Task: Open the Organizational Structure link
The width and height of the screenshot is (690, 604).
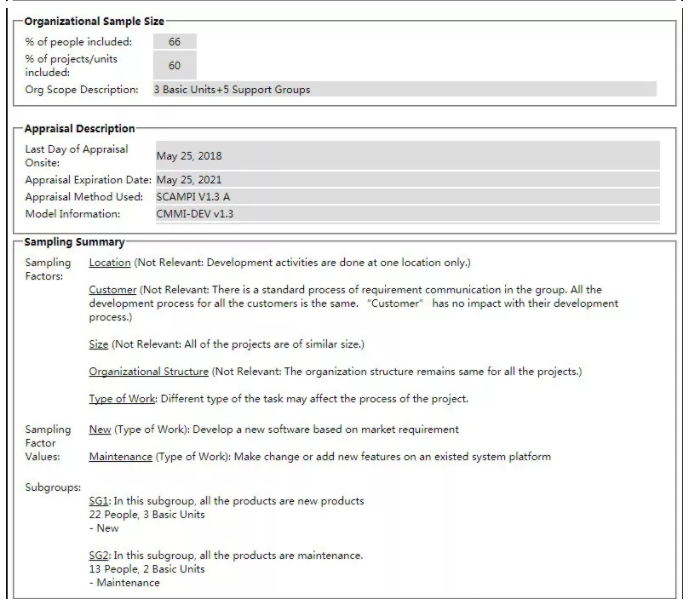Action: point(148,372)
